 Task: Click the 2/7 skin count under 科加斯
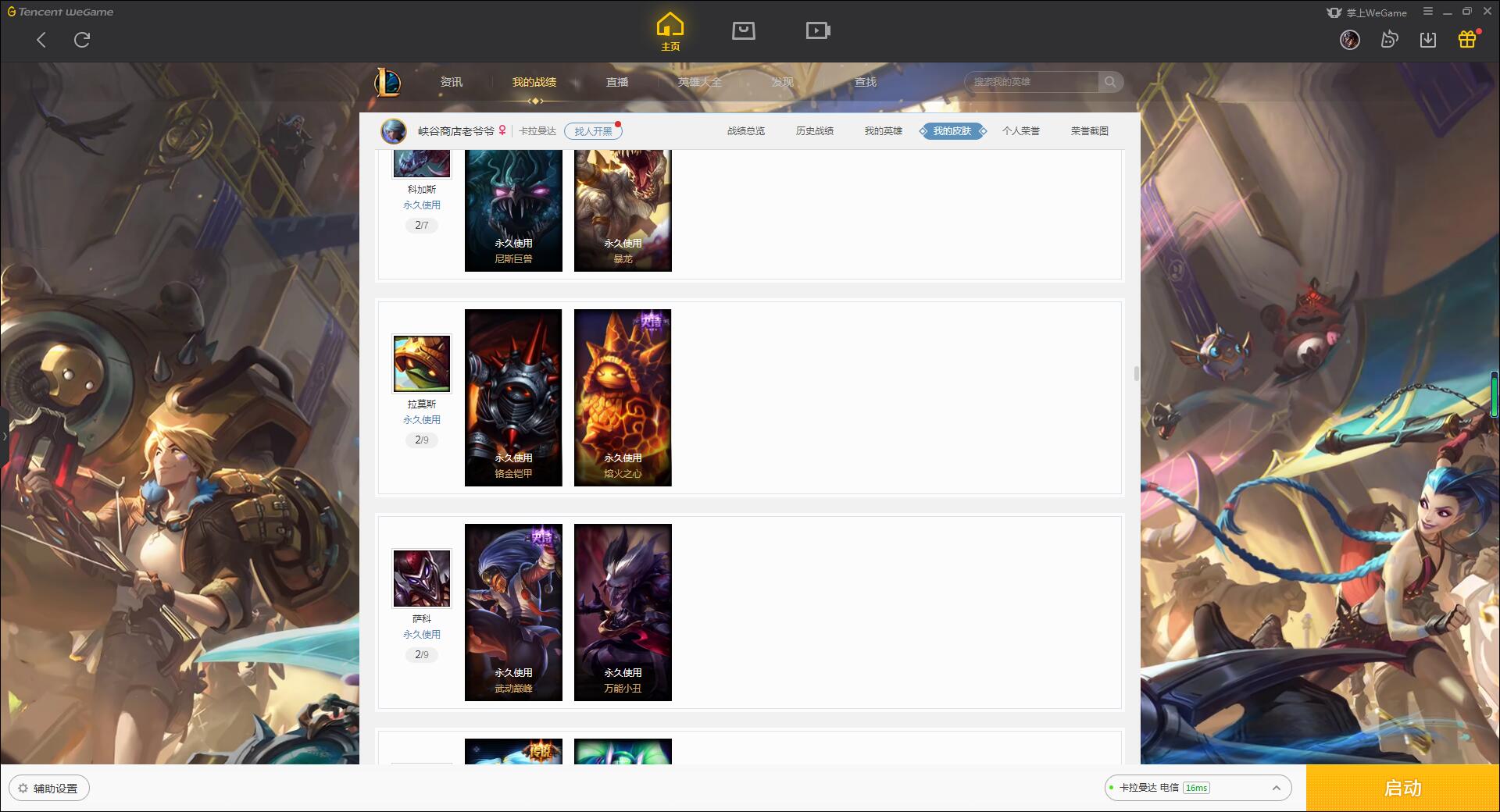[x=422, y=225]
